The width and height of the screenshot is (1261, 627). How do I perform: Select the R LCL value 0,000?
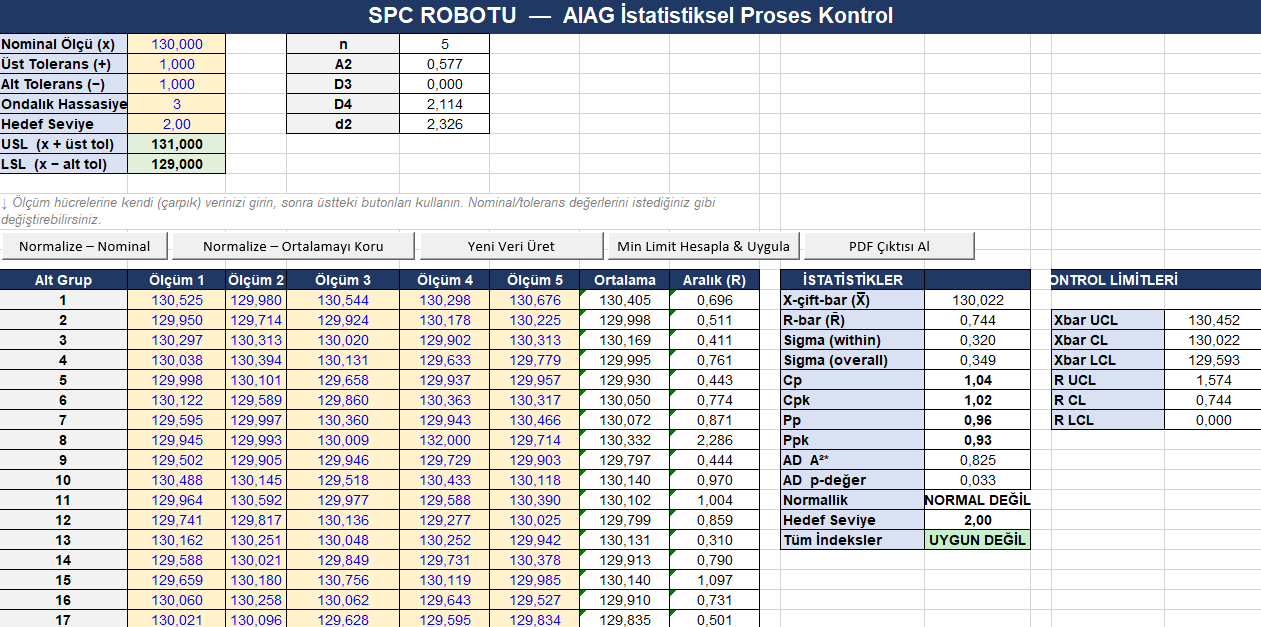point(1213,420)
